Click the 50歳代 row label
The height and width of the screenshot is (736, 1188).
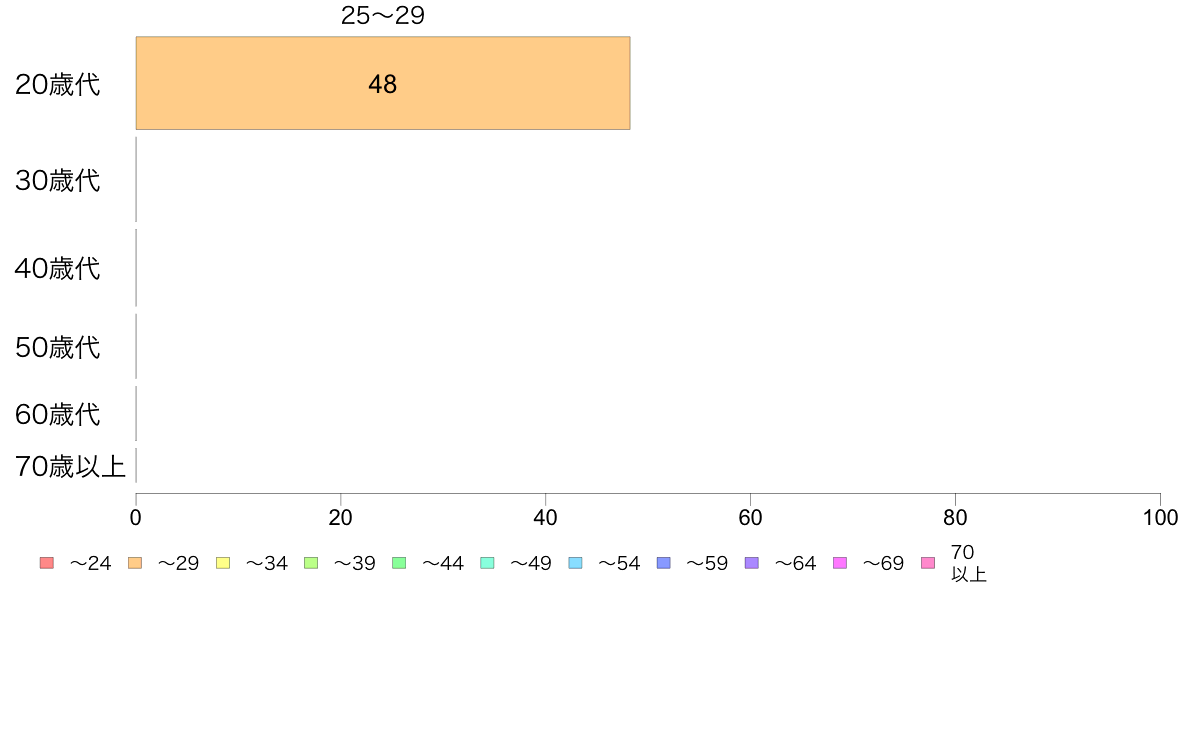tap(58, 347)
